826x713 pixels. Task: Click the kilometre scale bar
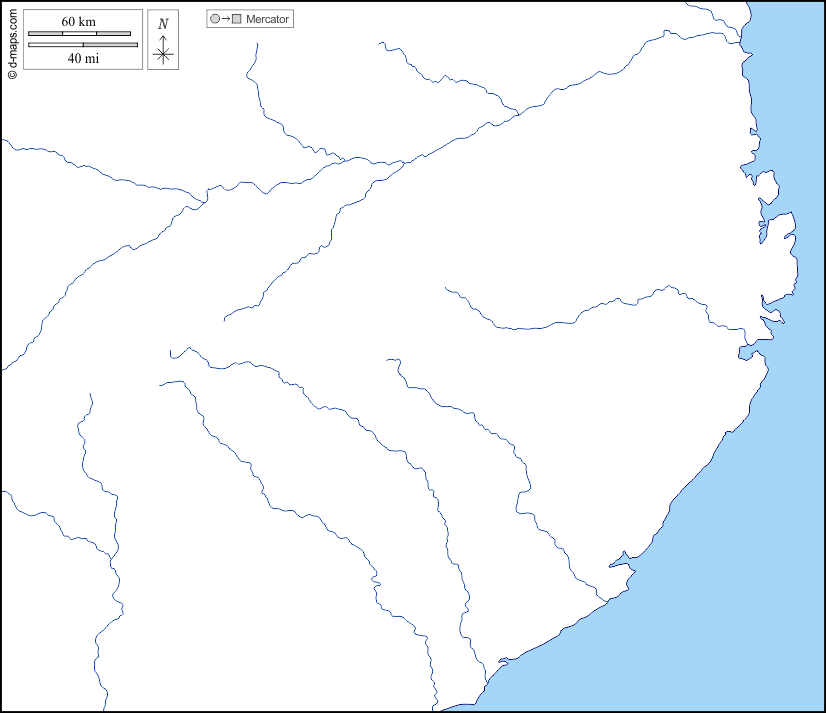pos(79,34)
